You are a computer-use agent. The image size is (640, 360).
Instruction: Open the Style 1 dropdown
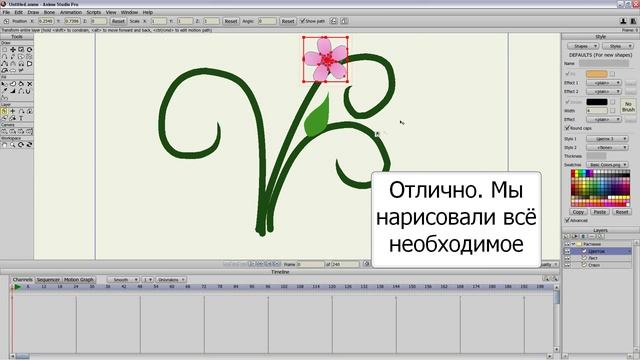607,139
